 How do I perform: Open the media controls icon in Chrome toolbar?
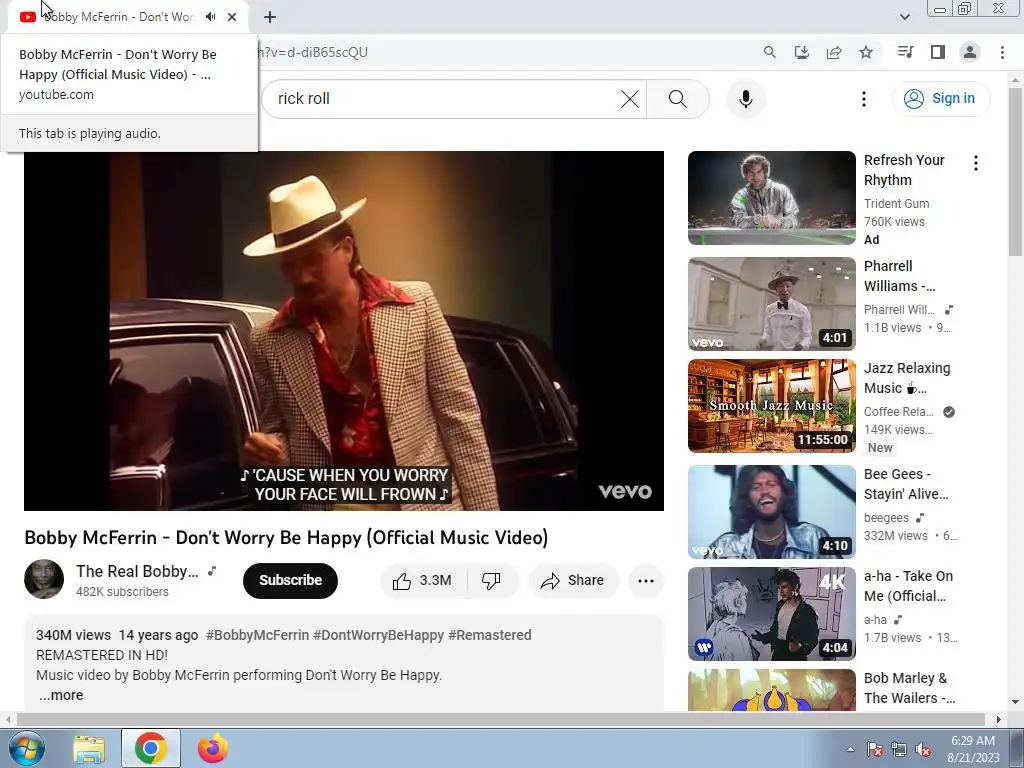pyautogui.click(x=905, y=52)
